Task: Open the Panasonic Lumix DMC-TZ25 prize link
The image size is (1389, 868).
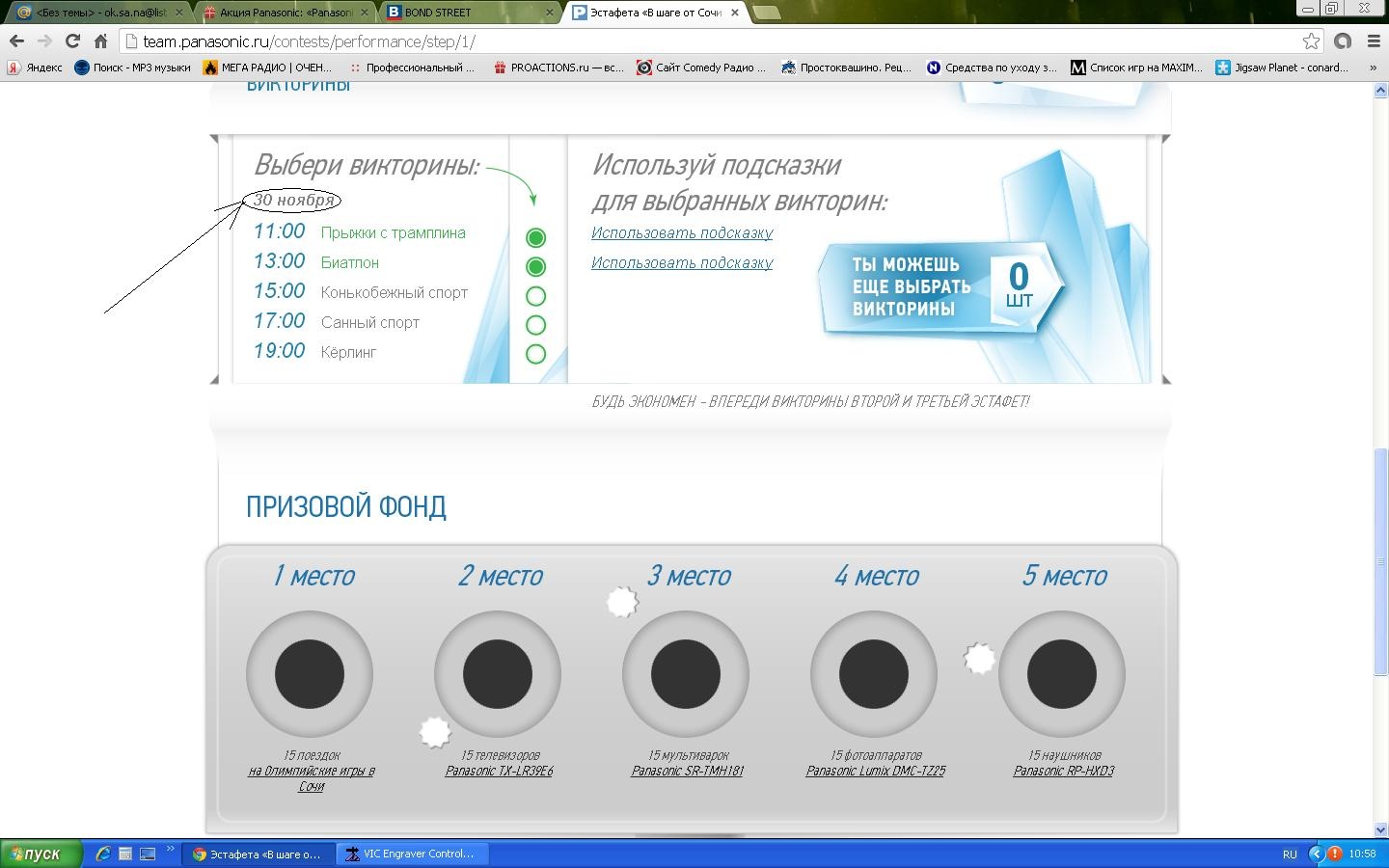Action: coord(875,771)
